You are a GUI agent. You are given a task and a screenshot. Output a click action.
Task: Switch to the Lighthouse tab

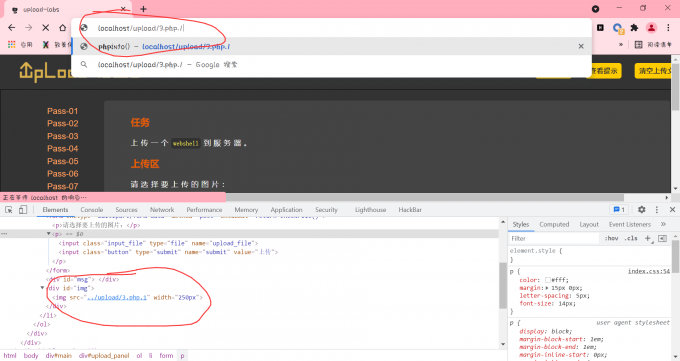[370, 210]
